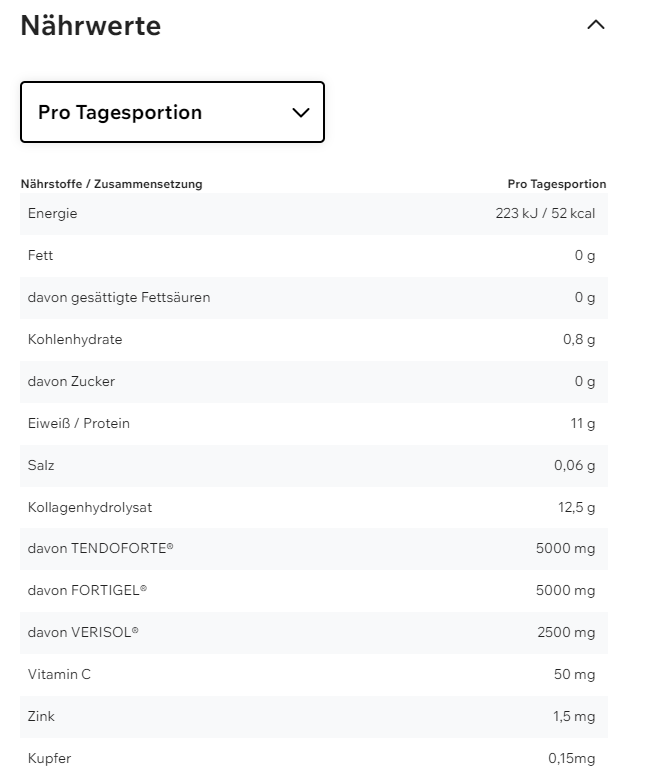Click the Kollagenhydrolysat row label

click(90, 507)
